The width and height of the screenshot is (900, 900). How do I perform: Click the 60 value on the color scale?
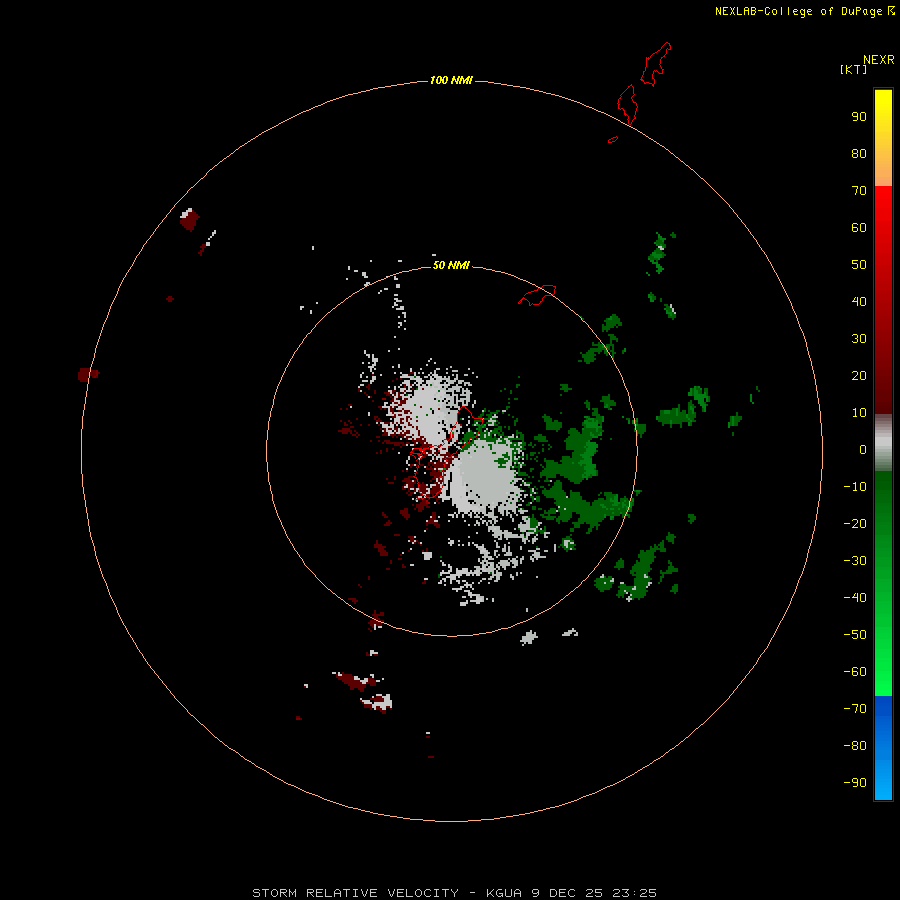point(859,228)
